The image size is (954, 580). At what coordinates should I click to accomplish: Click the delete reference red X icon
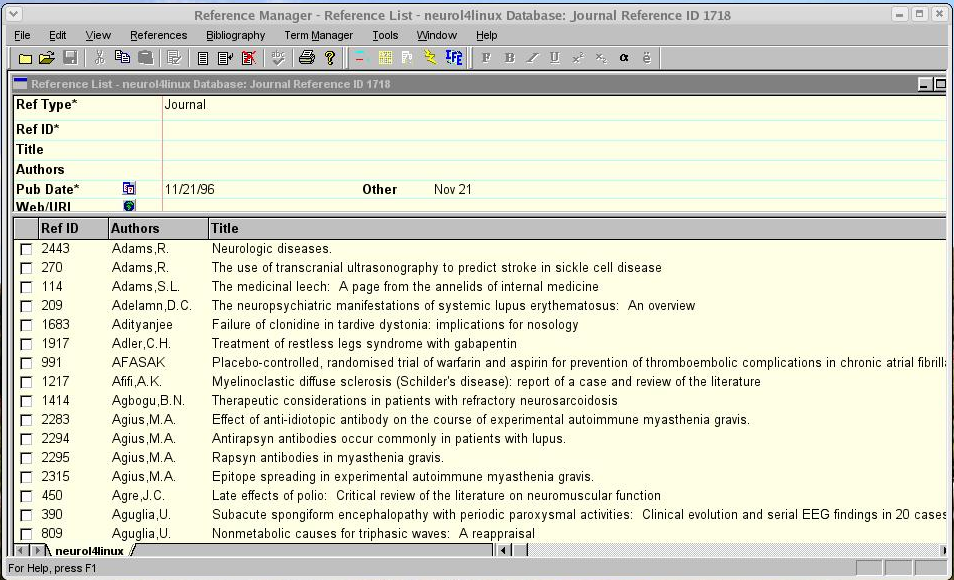click(x=249, y=58)
